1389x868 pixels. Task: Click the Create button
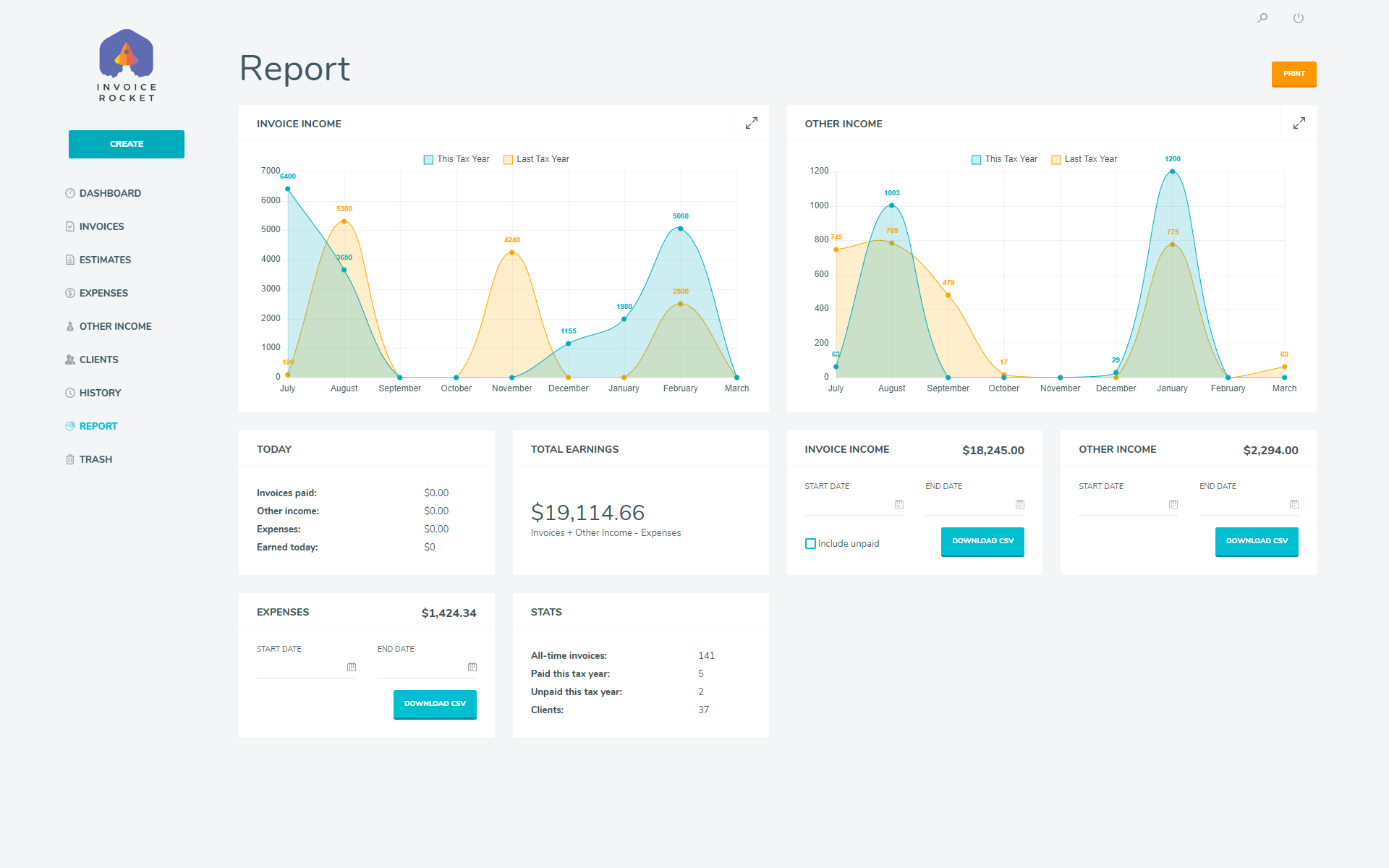[127, 144]
